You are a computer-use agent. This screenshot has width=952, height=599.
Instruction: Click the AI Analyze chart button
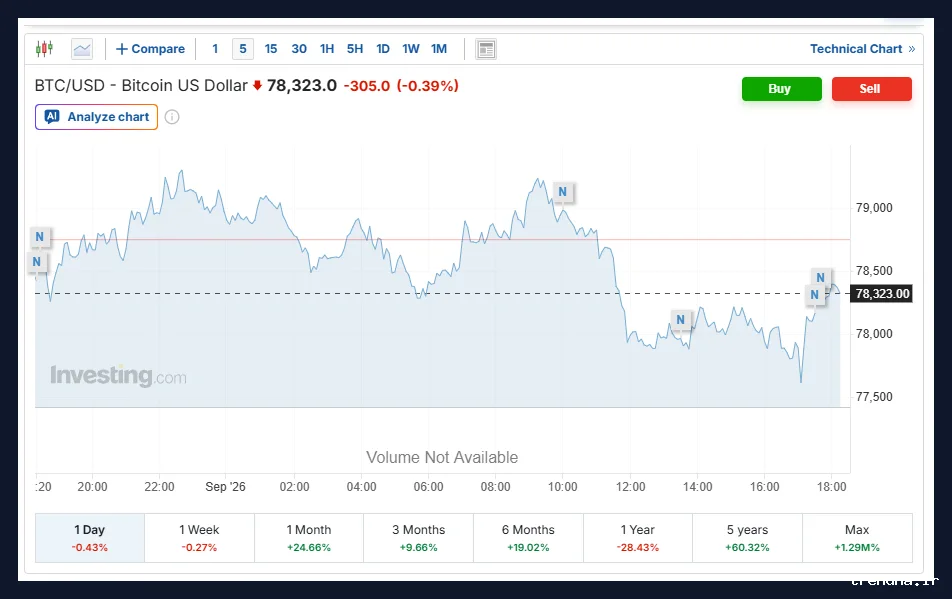97,117
